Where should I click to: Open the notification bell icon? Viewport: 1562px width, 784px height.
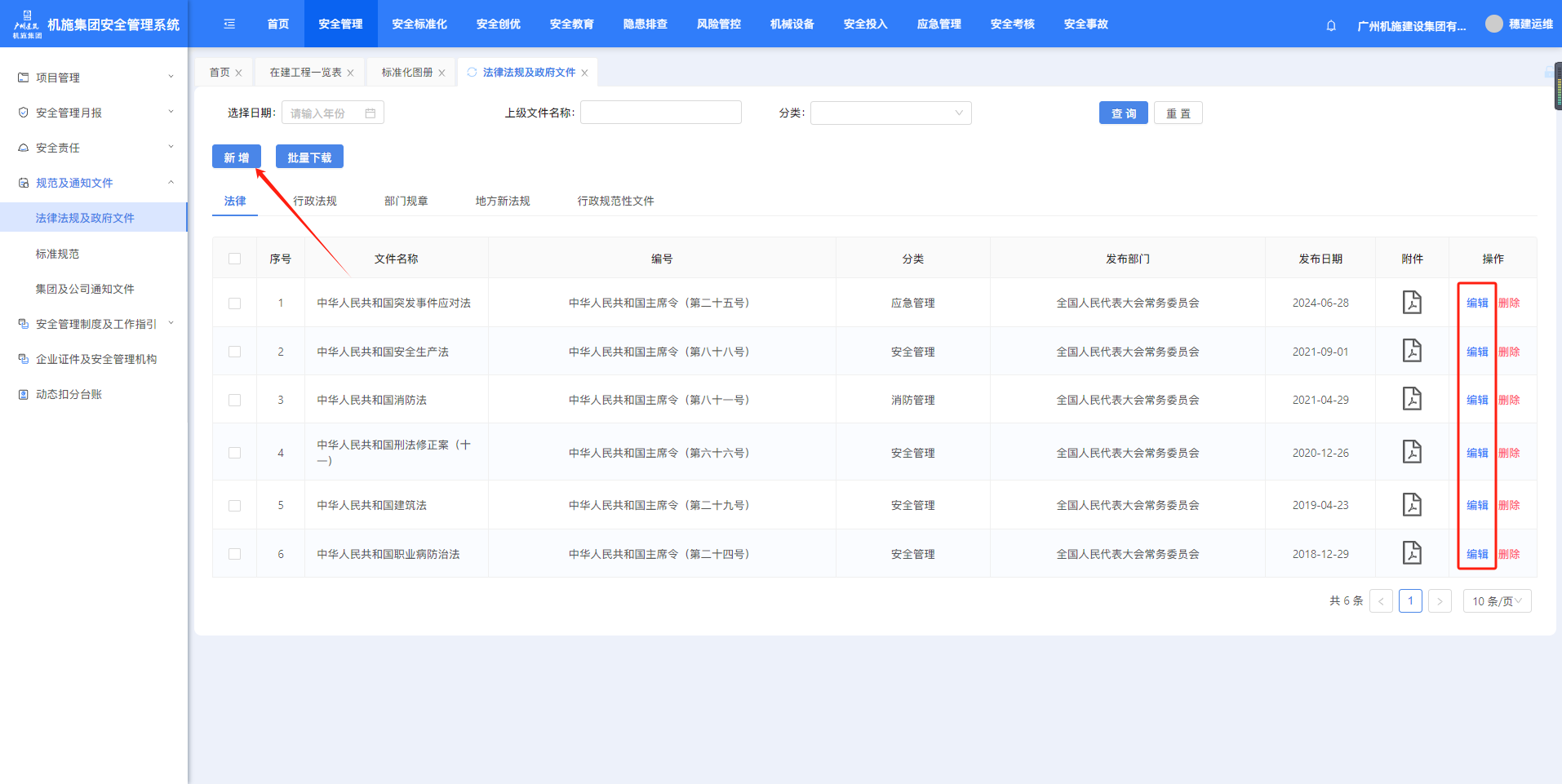coord(1331,25)
